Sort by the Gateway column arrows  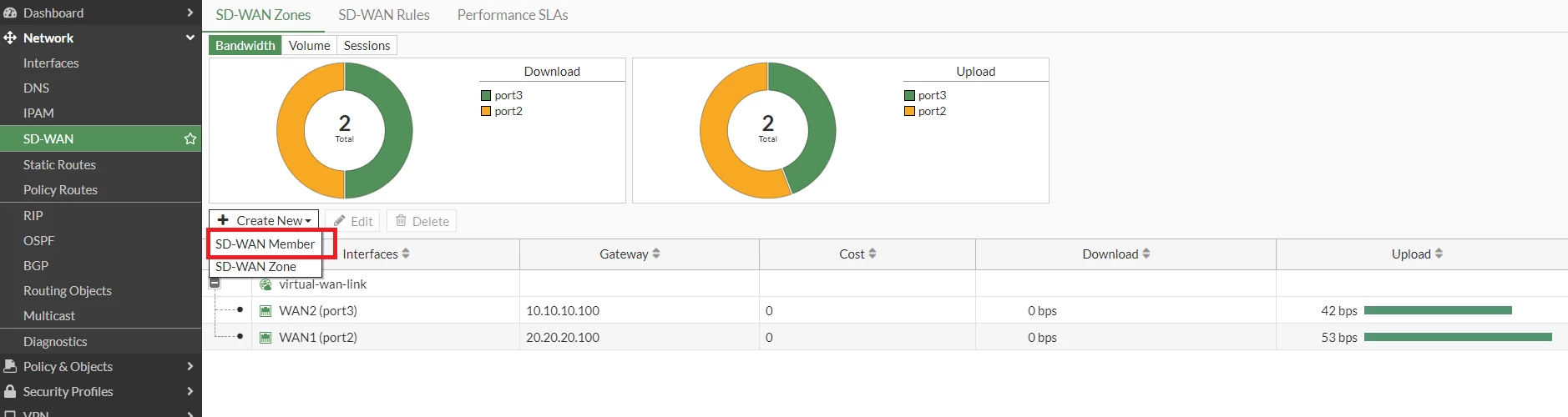pos(656,254)
